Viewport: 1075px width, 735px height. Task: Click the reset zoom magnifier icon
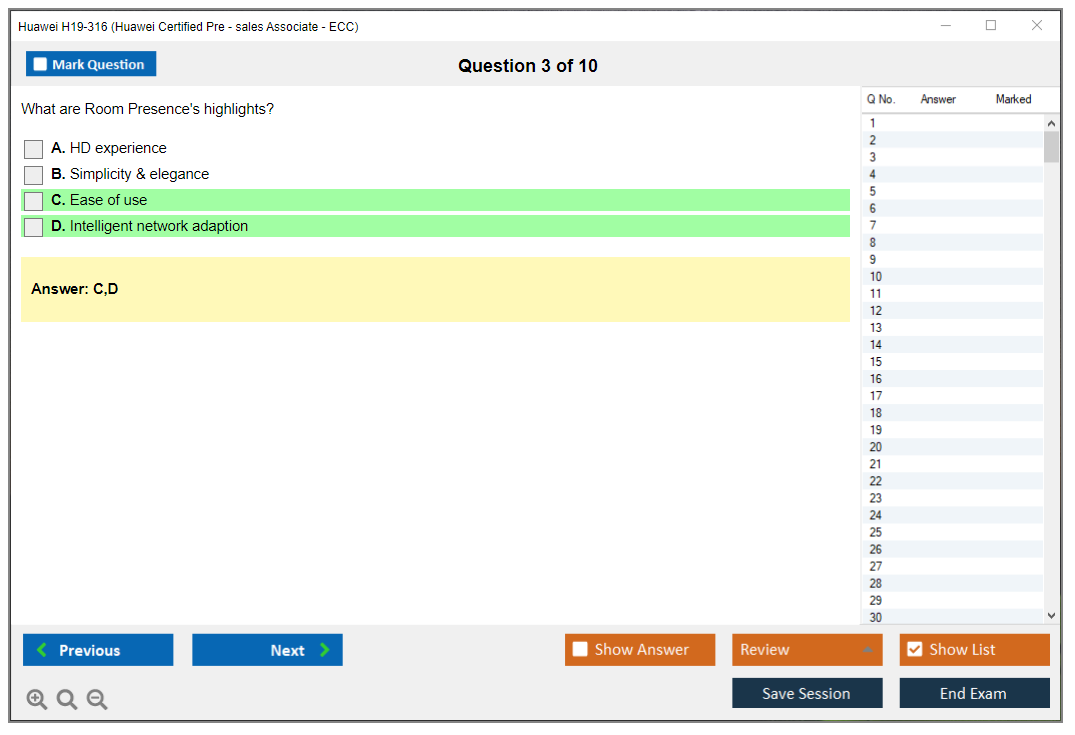(67, 700)
